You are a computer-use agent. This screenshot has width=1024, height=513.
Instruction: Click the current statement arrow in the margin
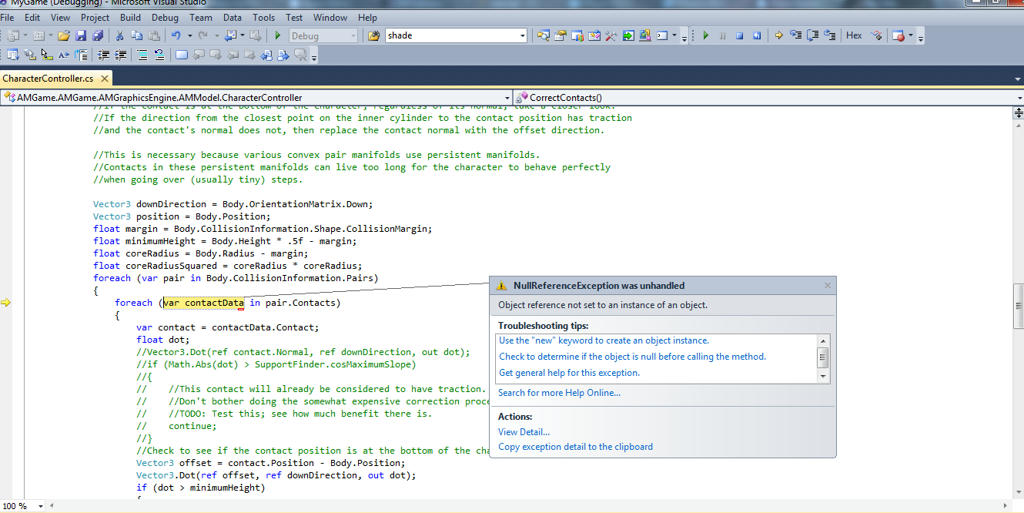tap(6, 303)
